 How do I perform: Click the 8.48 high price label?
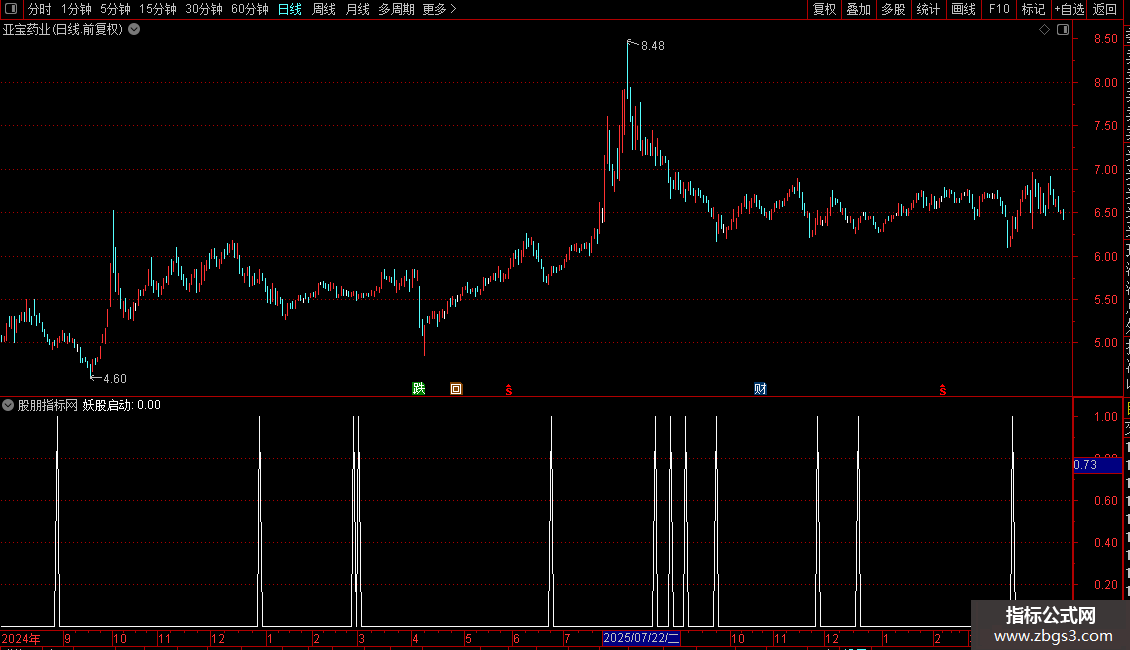click(653, 46)
